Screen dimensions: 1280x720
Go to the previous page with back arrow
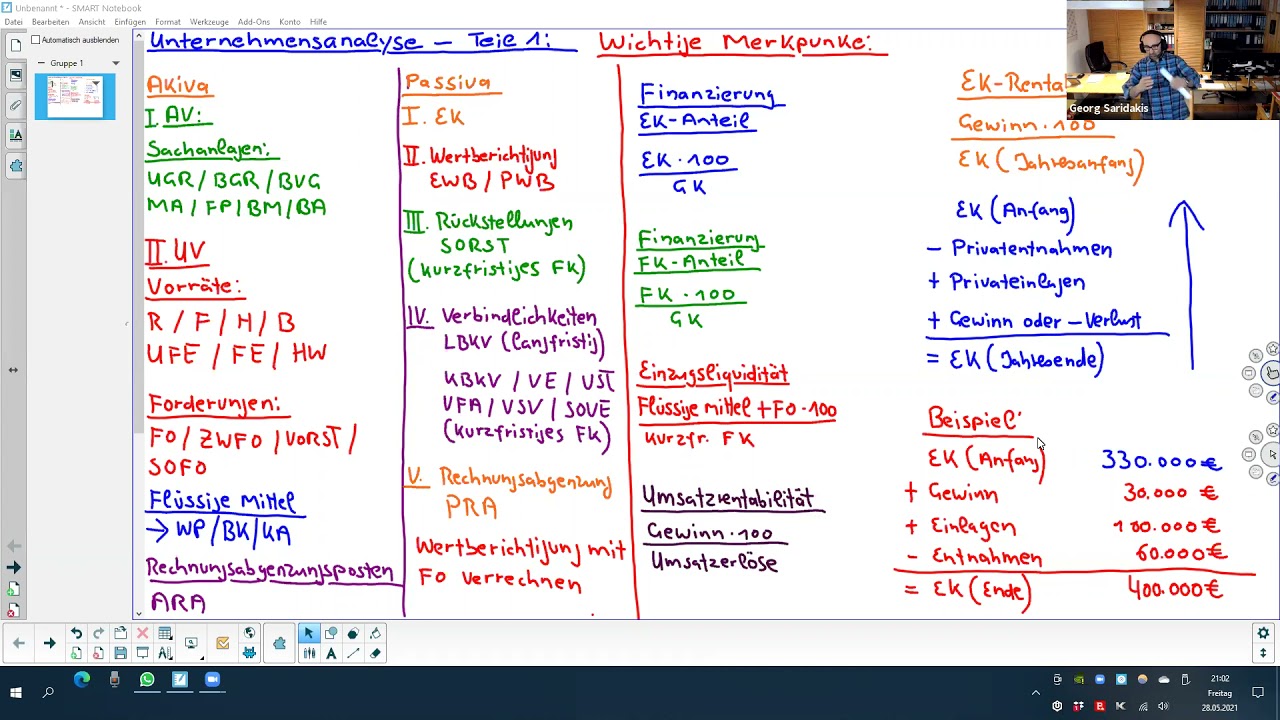19,643
